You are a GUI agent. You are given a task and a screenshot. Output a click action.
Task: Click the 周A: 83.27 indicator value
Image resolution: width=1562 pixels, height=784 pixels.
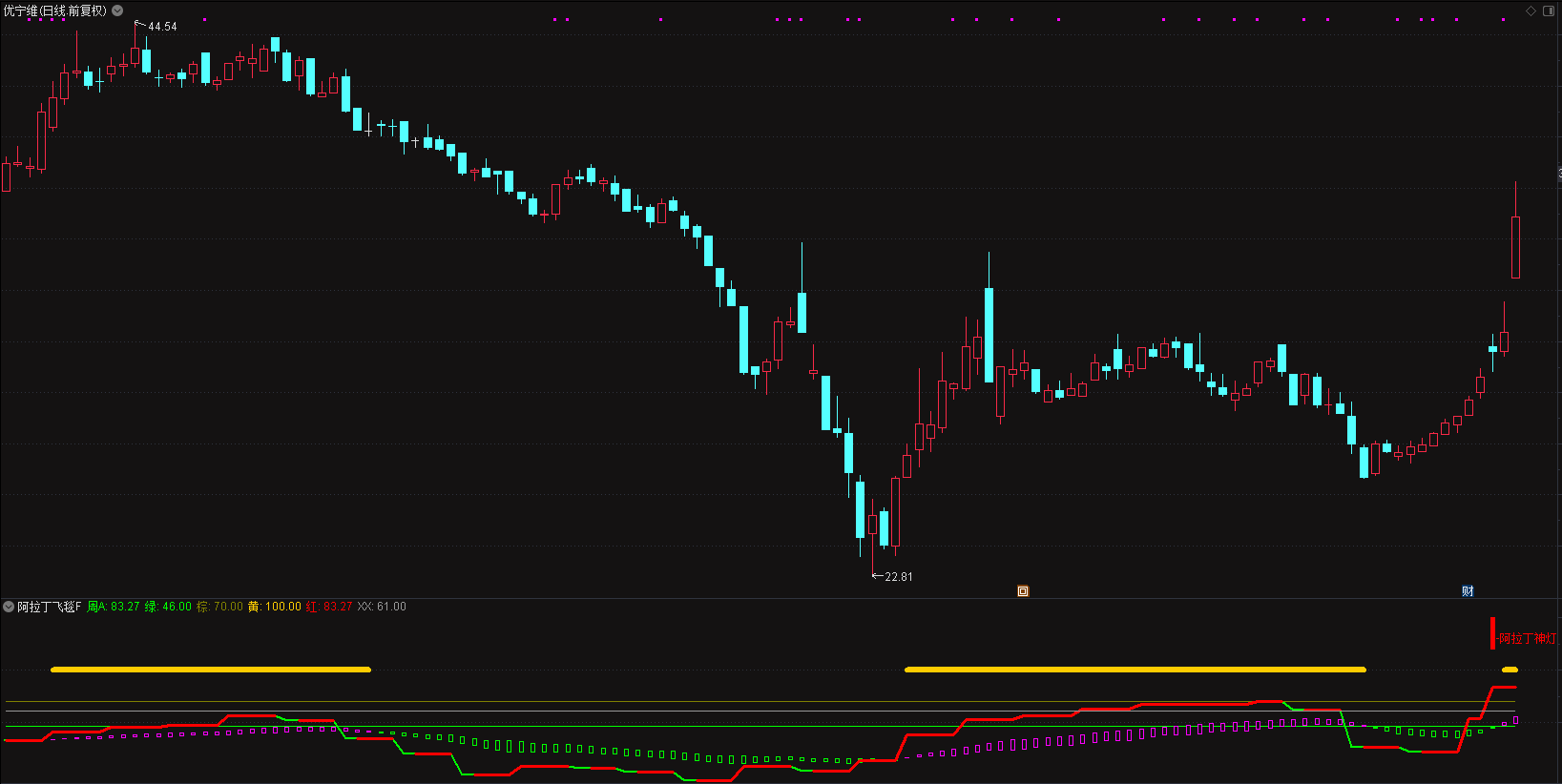[x=114, y=607]
